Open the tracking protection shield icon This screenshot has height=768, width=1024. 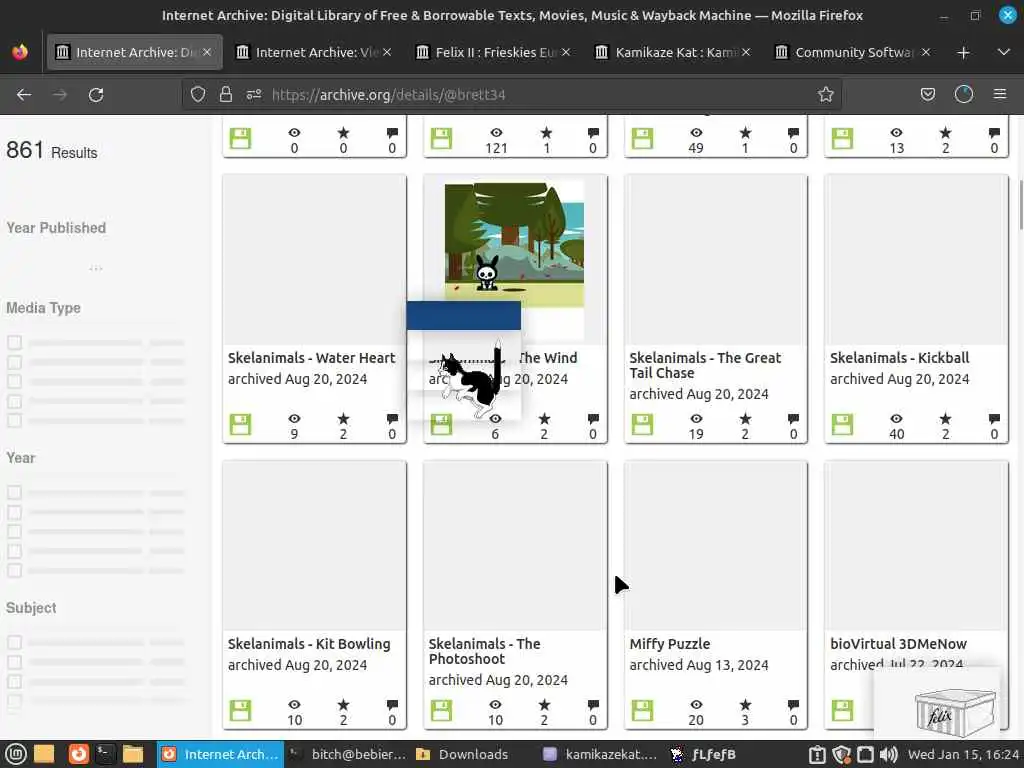point(198,95)
